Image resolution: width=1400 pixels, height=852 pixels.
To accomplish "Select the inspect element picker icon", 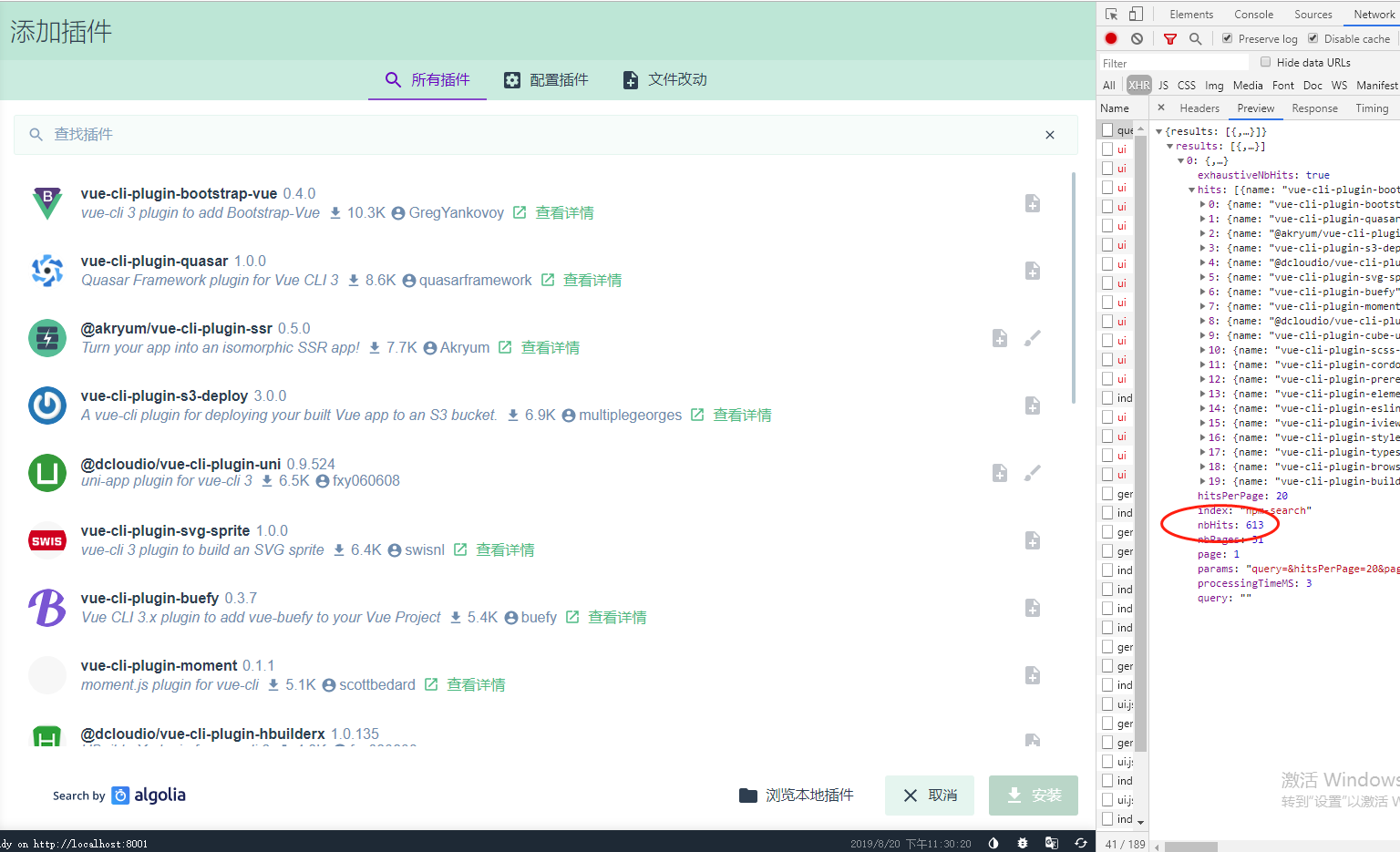I will [1111, 14].
